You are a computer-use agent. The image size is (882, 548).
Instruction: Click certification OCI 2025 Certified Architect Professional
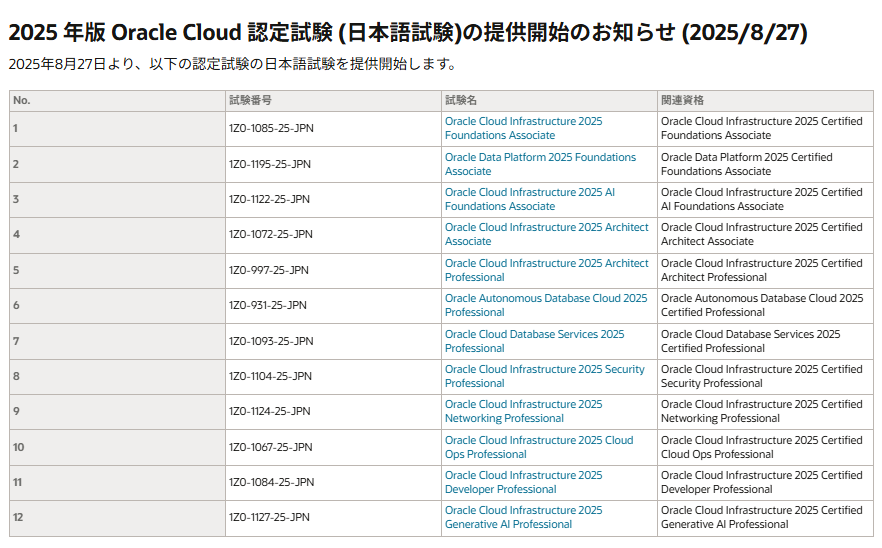pos(762,270)
